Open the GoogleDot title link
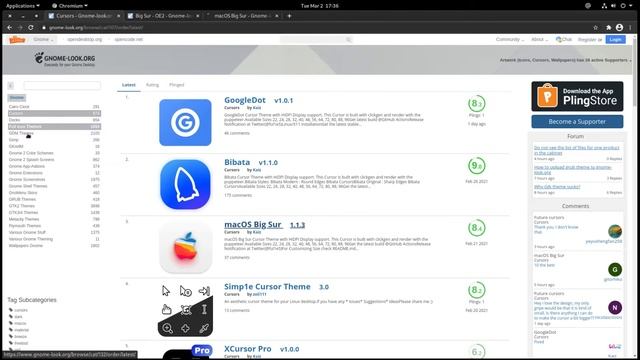 tap(245, 100)
